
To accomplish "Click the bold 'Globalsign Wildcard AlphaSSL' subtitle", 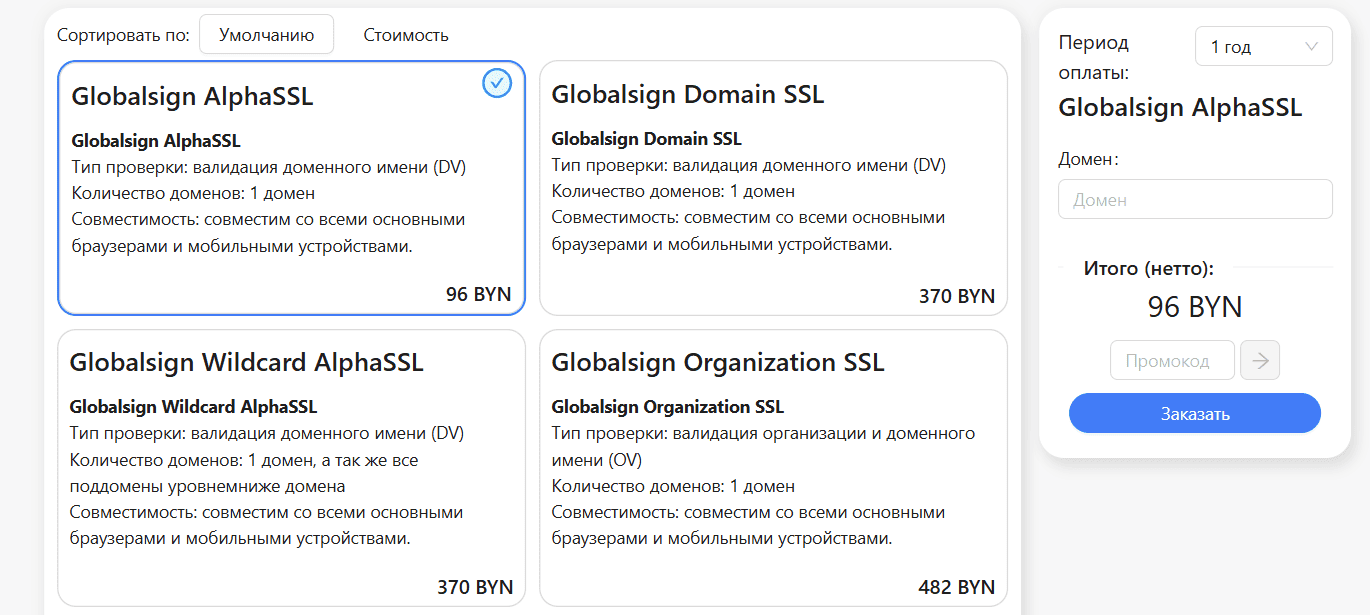I will 193,407.
